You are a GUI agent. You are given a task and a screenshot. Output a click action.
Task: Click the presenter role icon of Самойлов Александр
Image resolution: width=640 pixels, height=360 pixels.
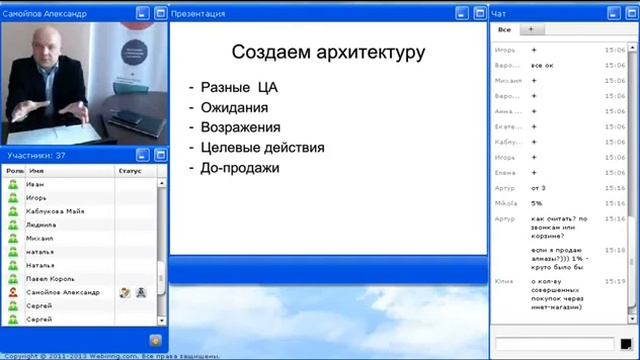[x=13, y=292]
